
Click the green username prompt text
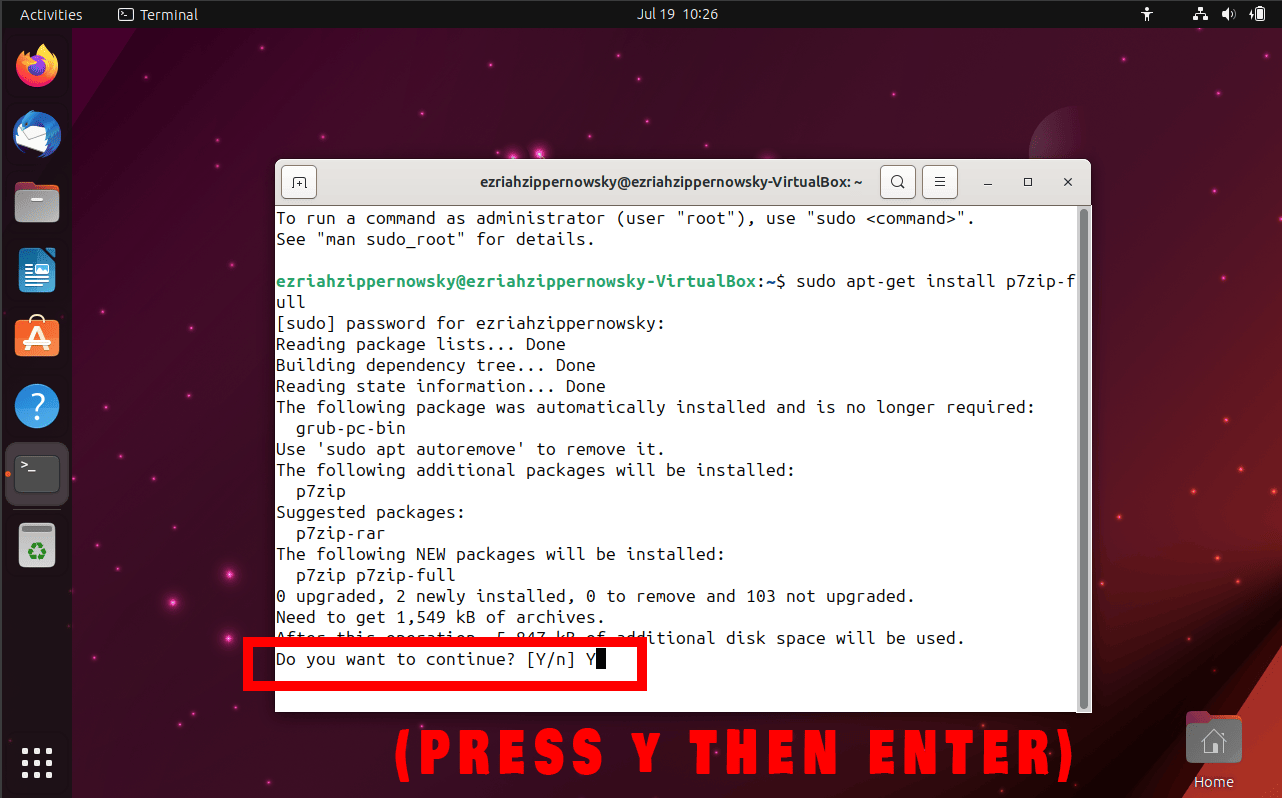pos(517,281)
